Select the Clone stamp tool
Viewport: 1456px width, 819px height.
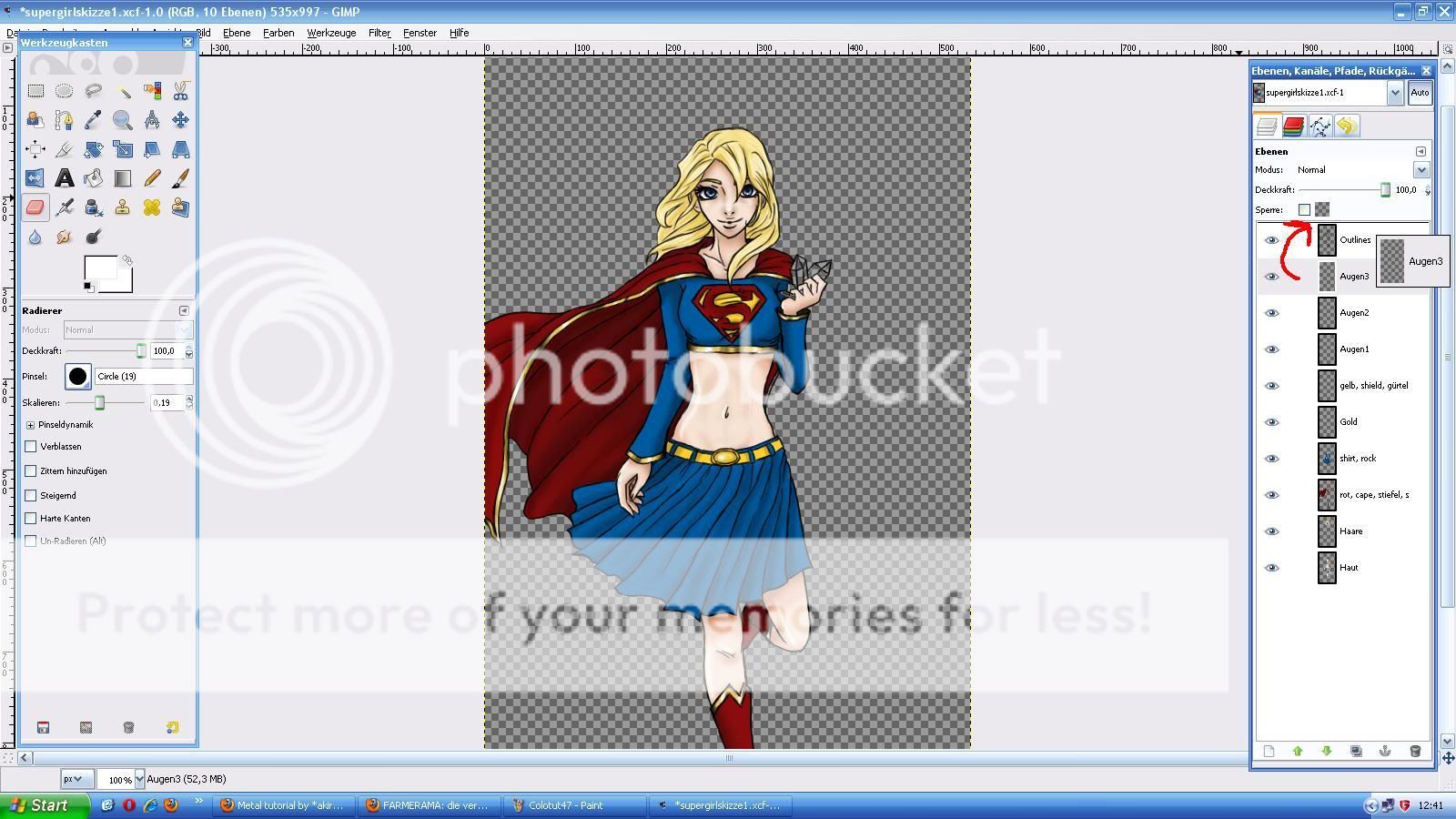(123, 207)
